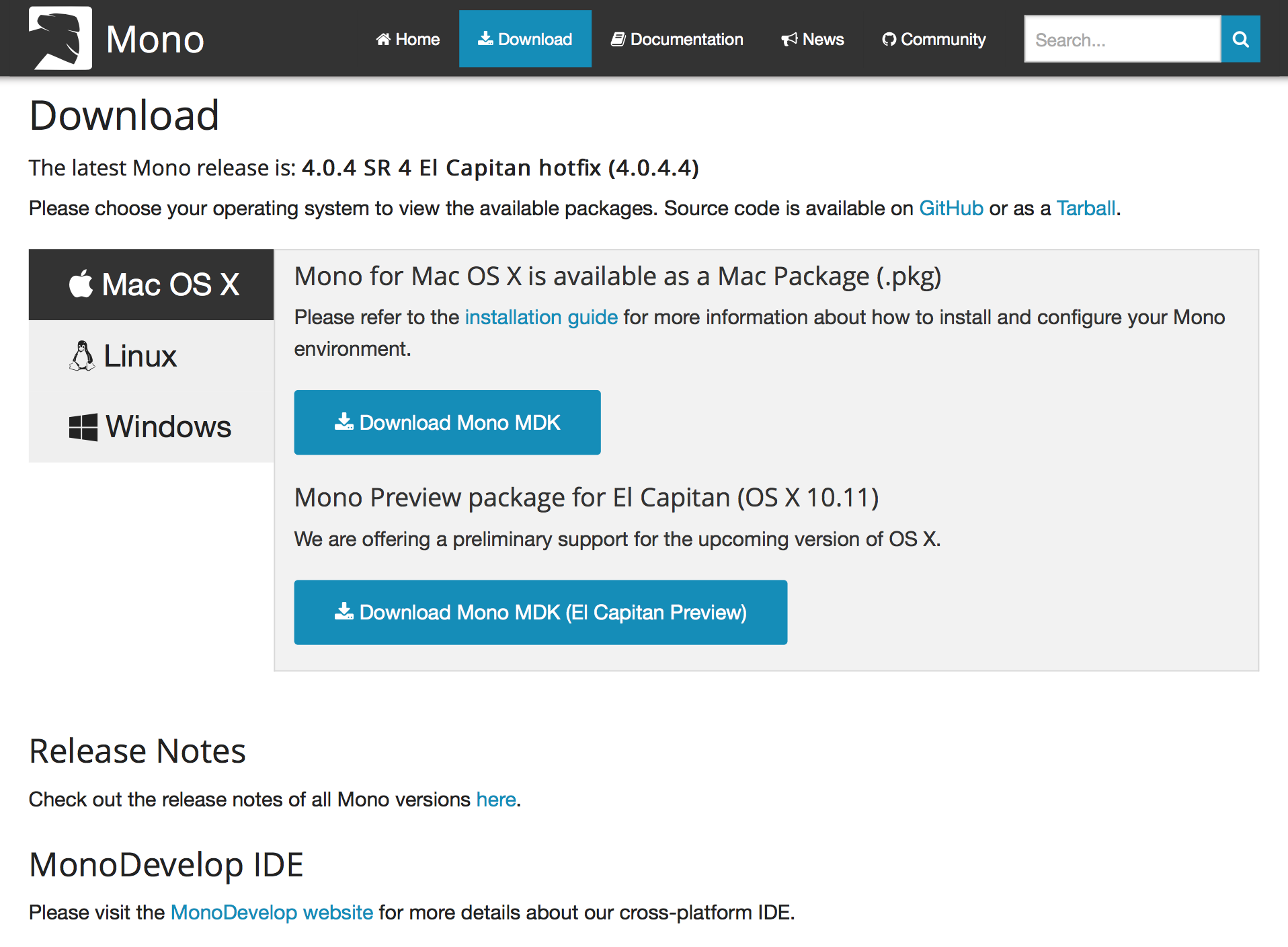Click the Mono brand name text
The height and width of the screenshot is (947, 1288).
[x=155, y=39]
